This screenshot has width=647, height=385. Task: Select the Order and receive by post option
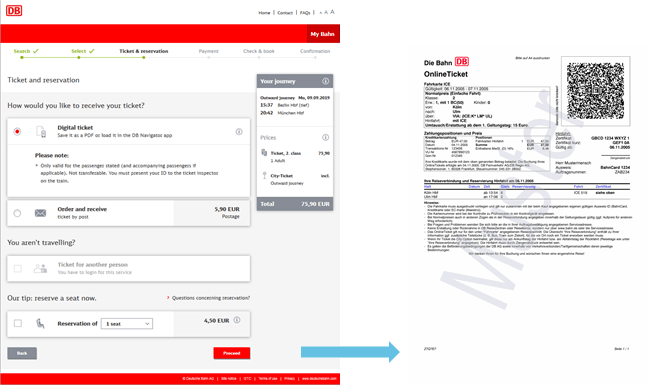pos(17,213)
